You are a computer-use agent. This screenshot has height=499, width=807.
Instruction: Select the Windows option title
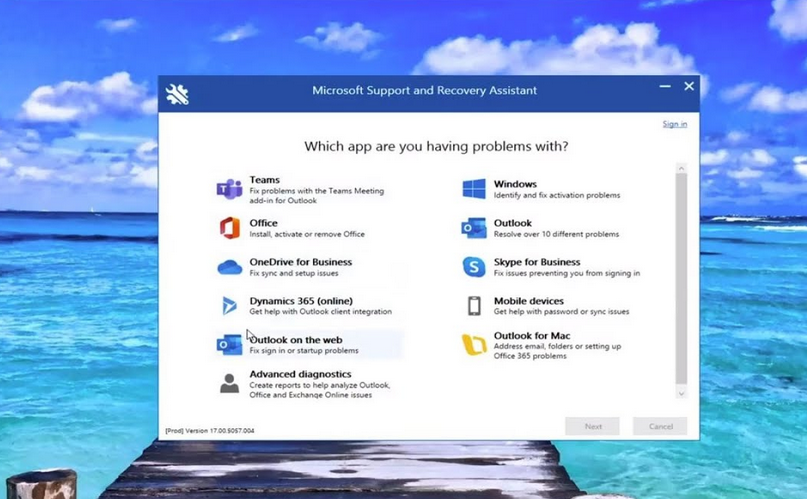coord(515,184)
